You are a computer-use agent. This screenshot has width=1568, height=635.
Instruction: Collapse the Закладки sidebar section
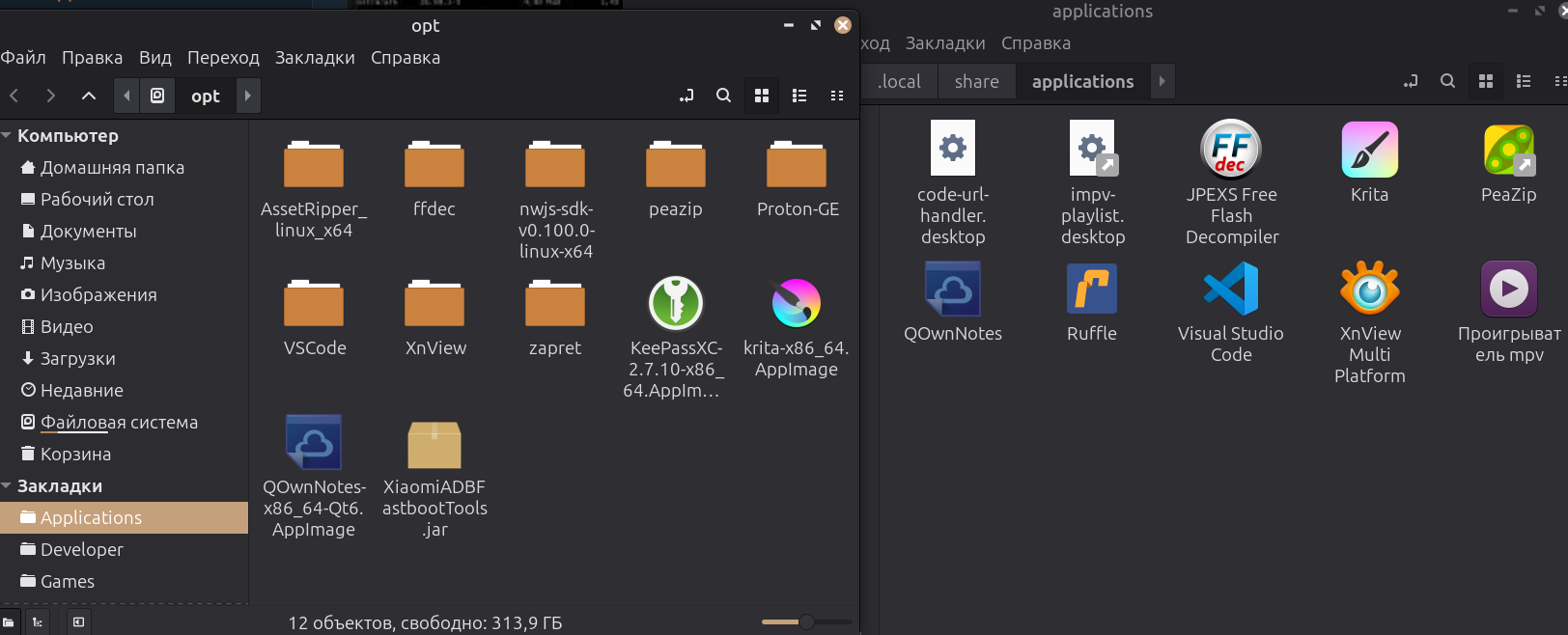click(x=7, y=485)
